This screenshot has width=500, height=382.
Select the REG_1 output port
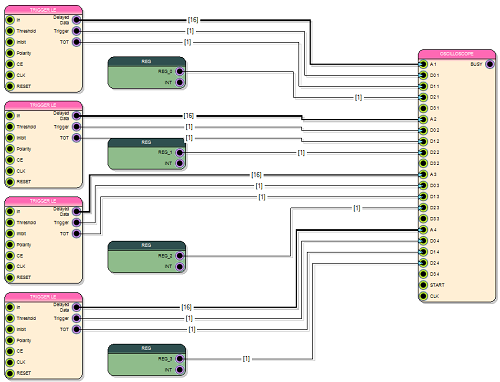180,152
